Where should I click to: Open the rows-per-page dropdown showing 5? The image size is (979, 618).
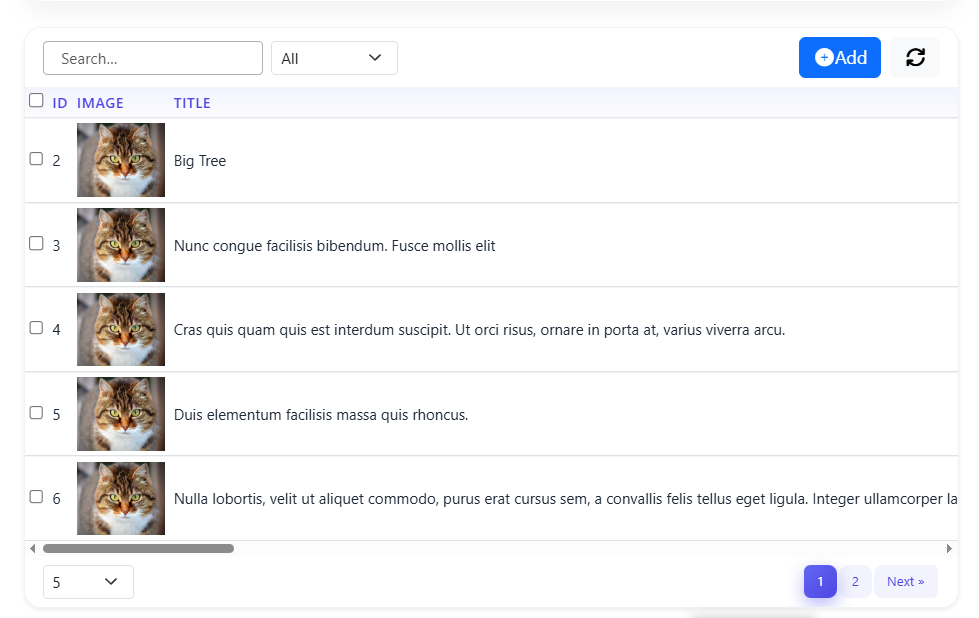(x=88, y=582)
